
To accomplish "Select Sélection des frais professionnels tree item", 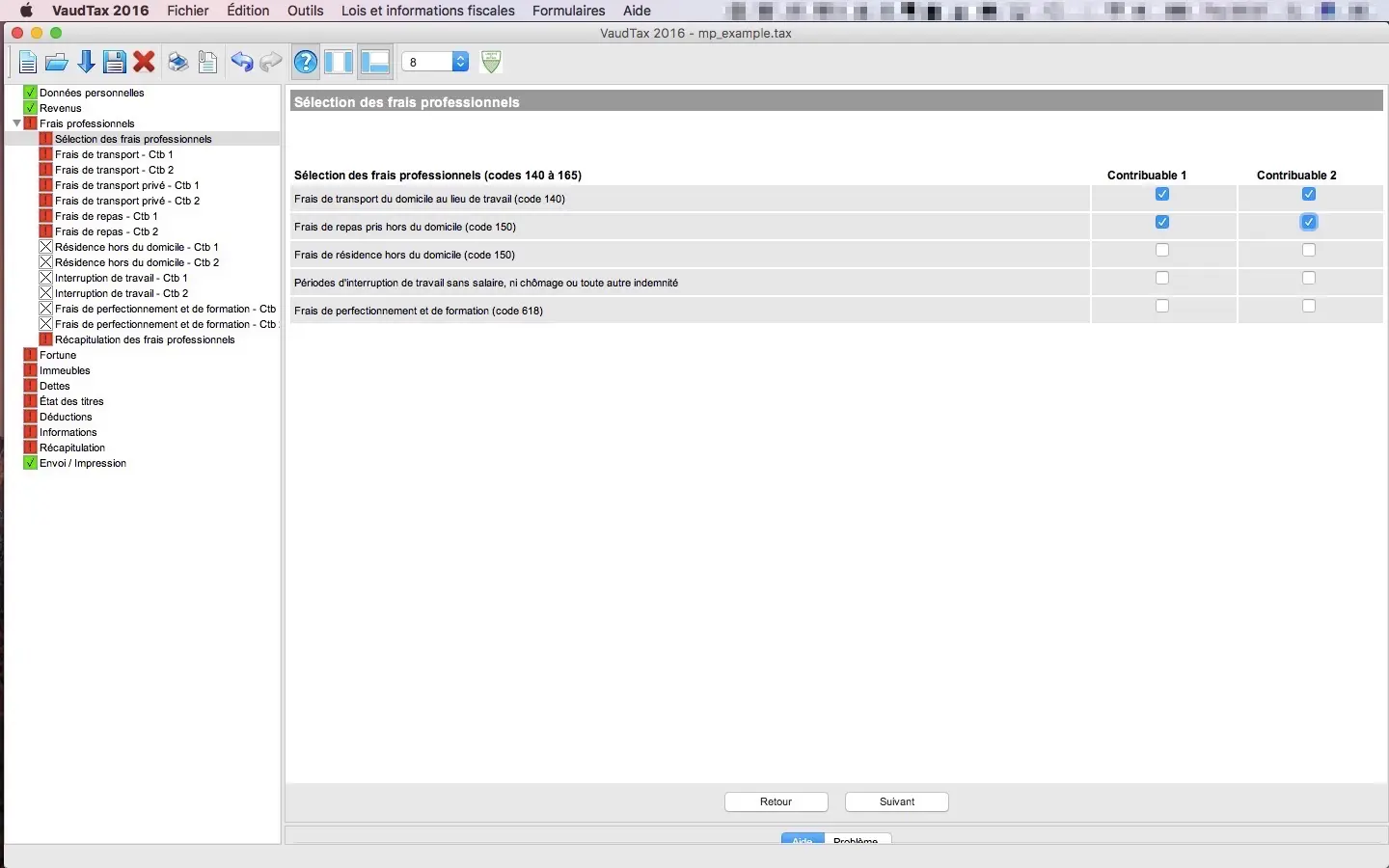I will tap(133, 139).
